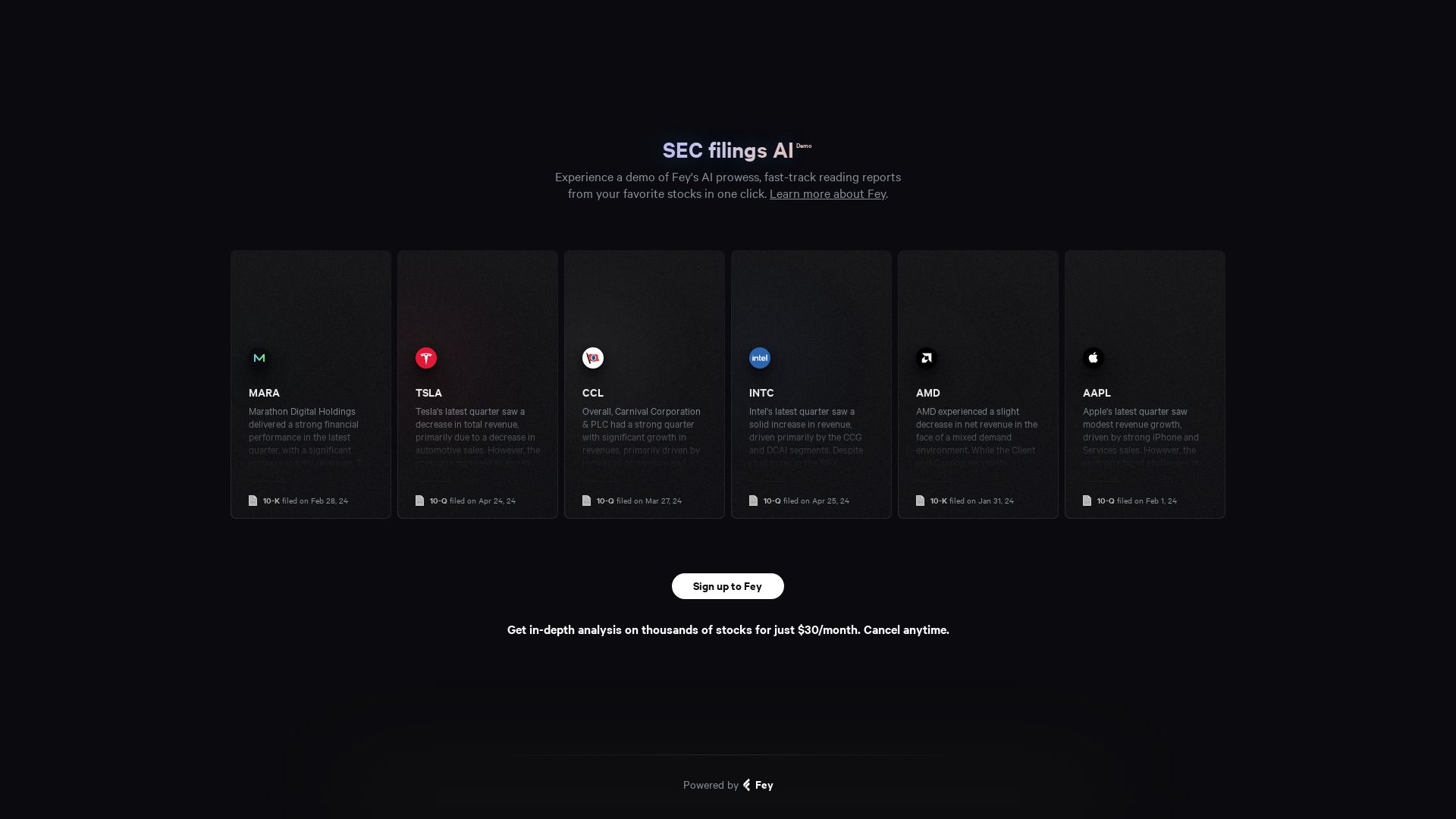Click the Carnival CCL logo icon
This screenshot has height=819, width=1456.
(593, 358)
